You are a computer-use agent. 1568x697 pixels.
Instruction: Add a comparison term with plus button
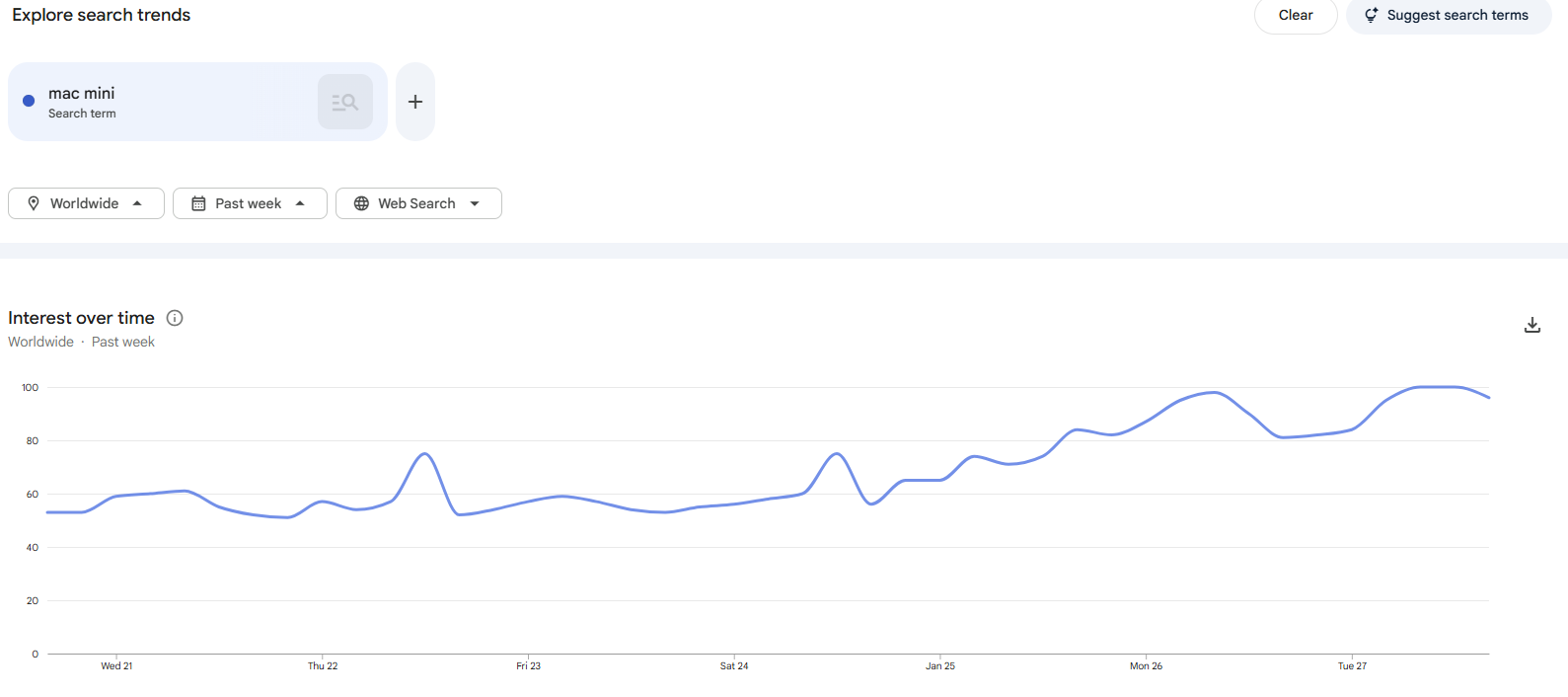[x=415, y=102]
